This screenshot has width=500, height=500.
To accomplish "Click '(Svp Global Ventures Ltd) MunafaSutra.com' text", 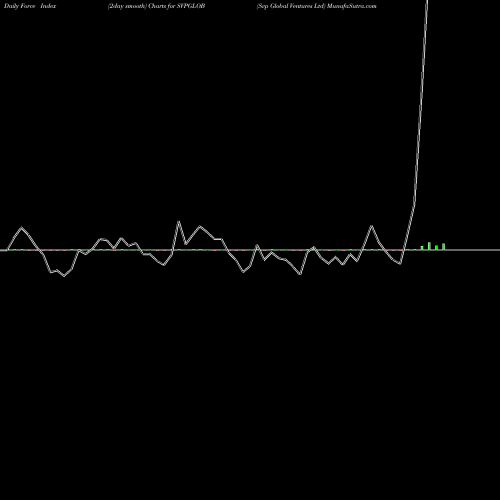I will (316, 6).
